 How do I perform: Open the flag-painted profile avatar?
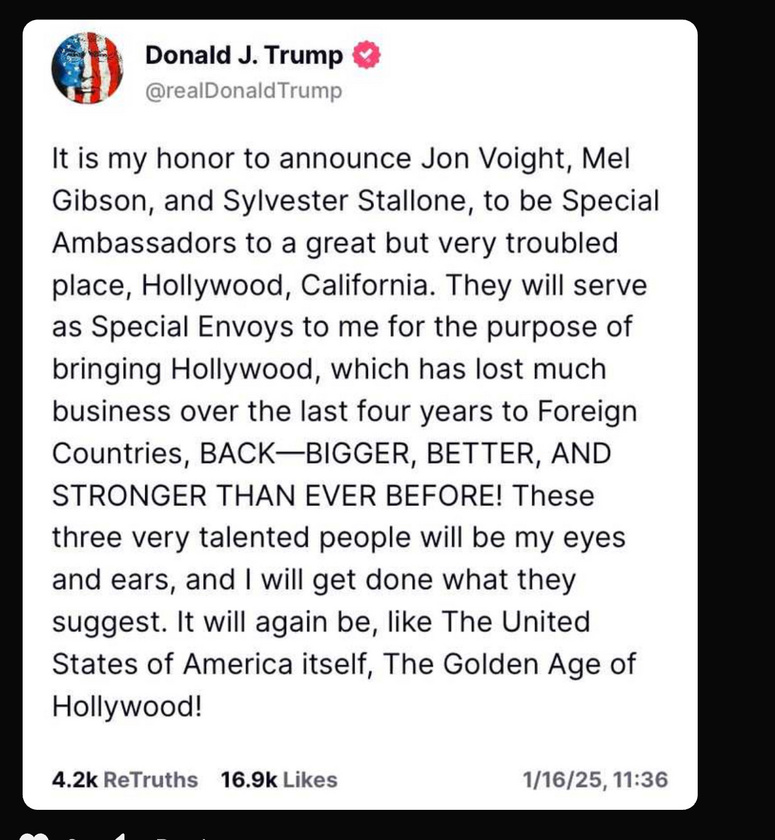87,68
